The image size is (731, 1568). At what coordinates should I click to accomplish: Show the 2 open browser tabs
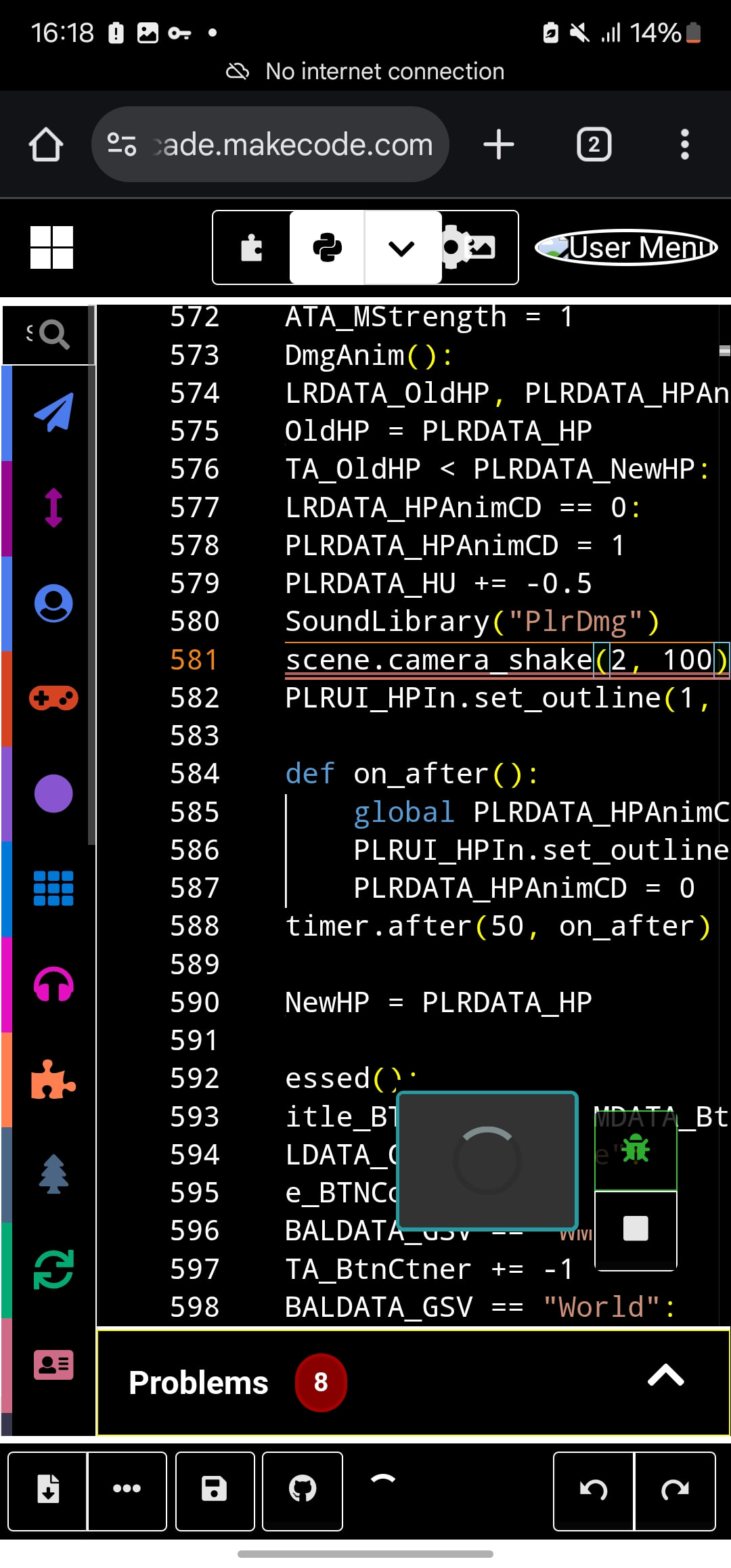tap(594, 144)
